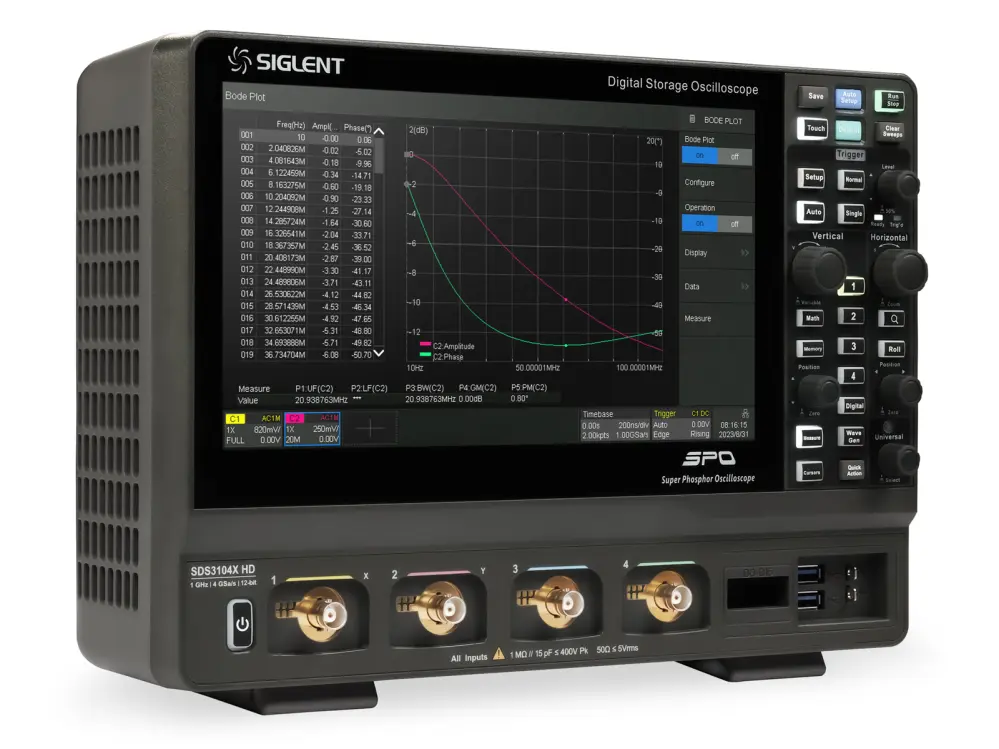Click the Siglent logo on the bezel

click(x=285, y=62)
